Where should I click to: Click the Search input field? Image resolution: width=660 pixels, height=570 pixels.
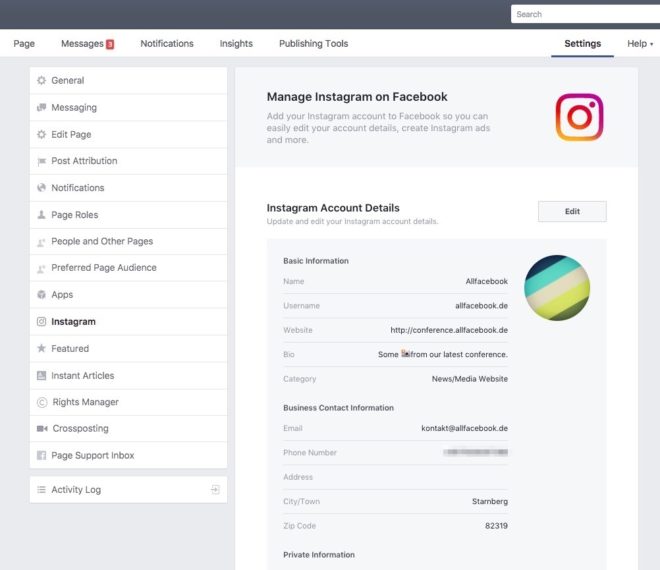click(x=585, y=14)
